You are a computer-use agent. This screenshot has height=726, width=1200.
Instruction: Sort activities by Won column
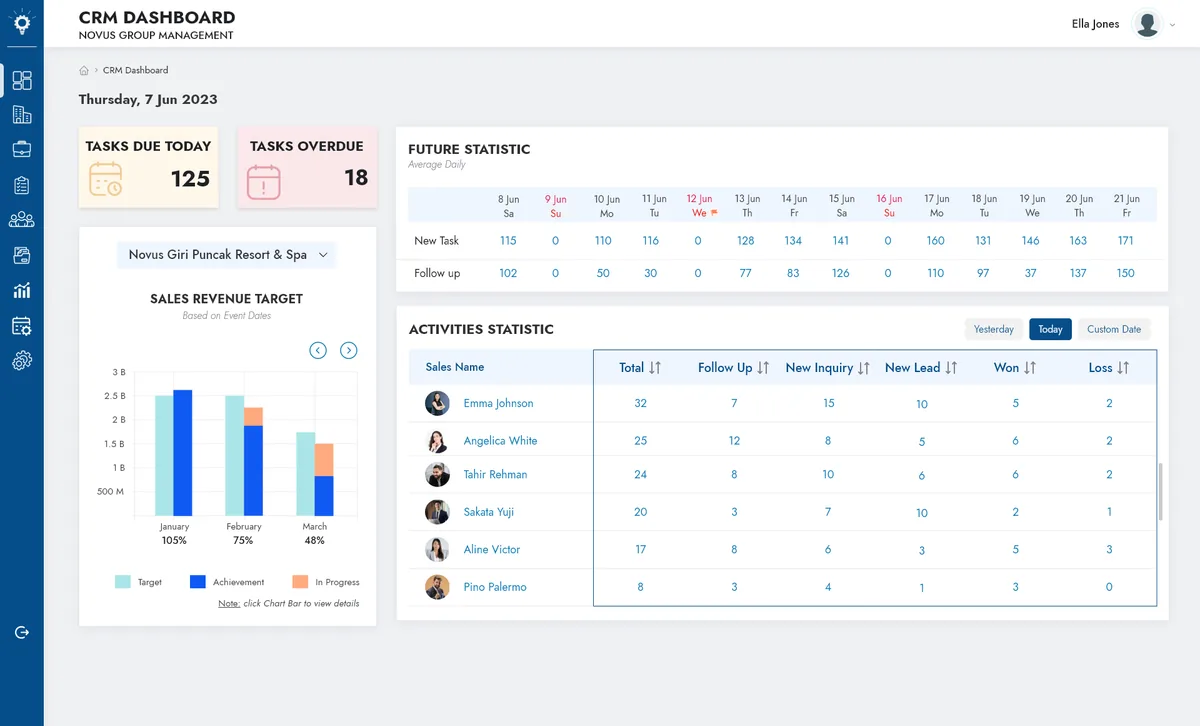[x=1030, y=368]
